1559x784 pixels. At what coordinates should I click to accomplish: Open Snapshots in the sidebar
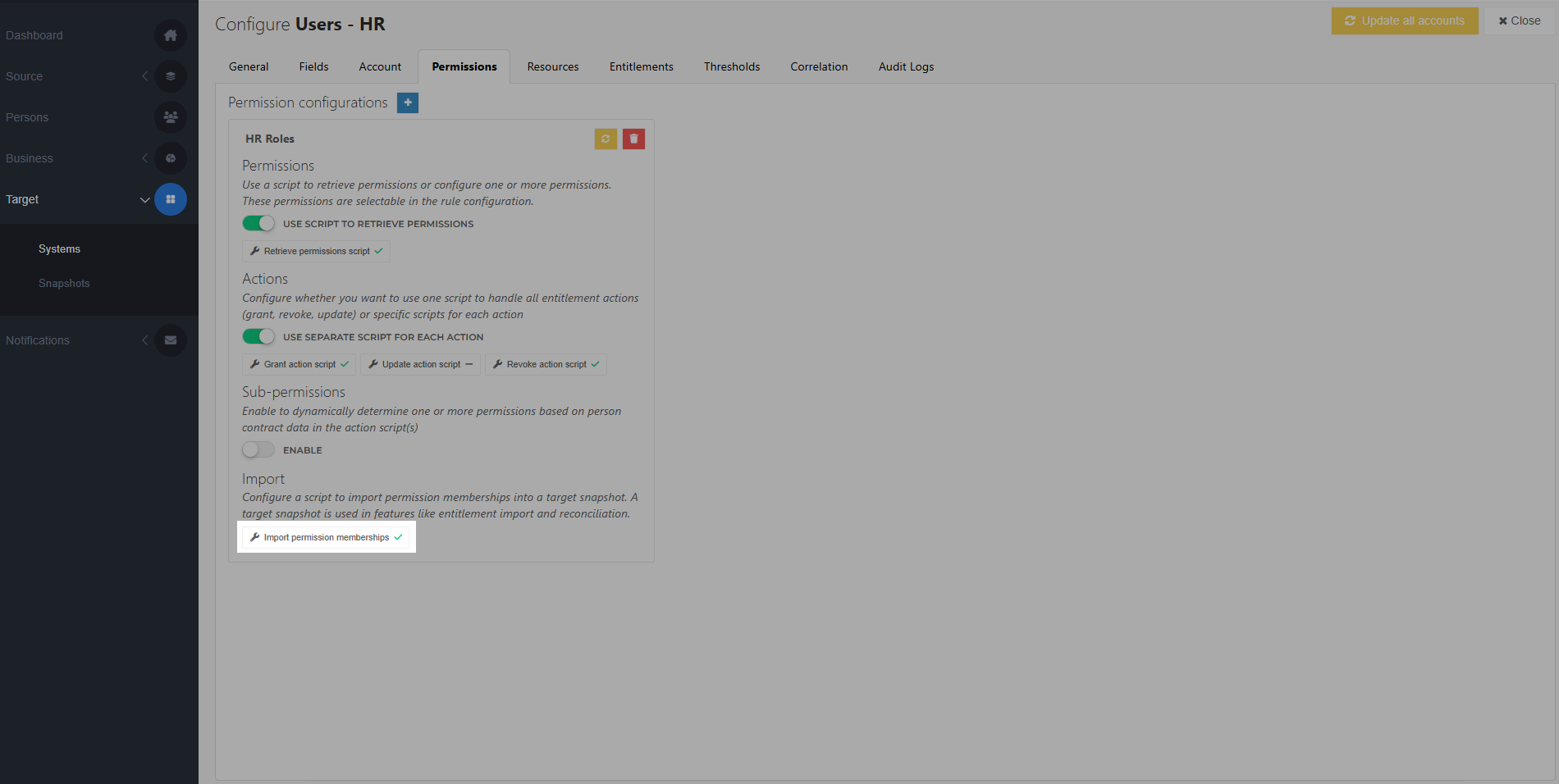[x=64, y=283]
